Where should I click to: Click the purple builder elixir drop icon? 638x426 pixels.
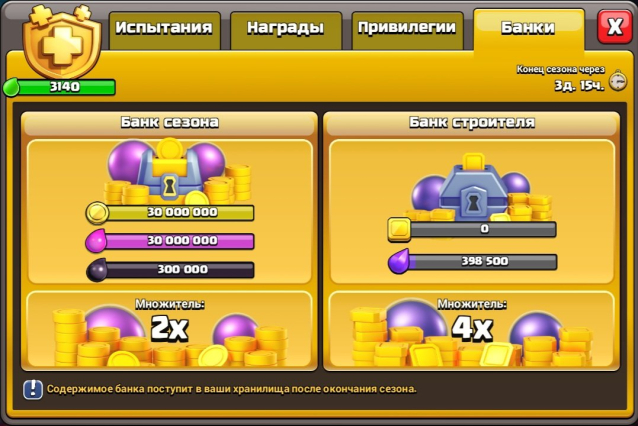pos(399,261)
